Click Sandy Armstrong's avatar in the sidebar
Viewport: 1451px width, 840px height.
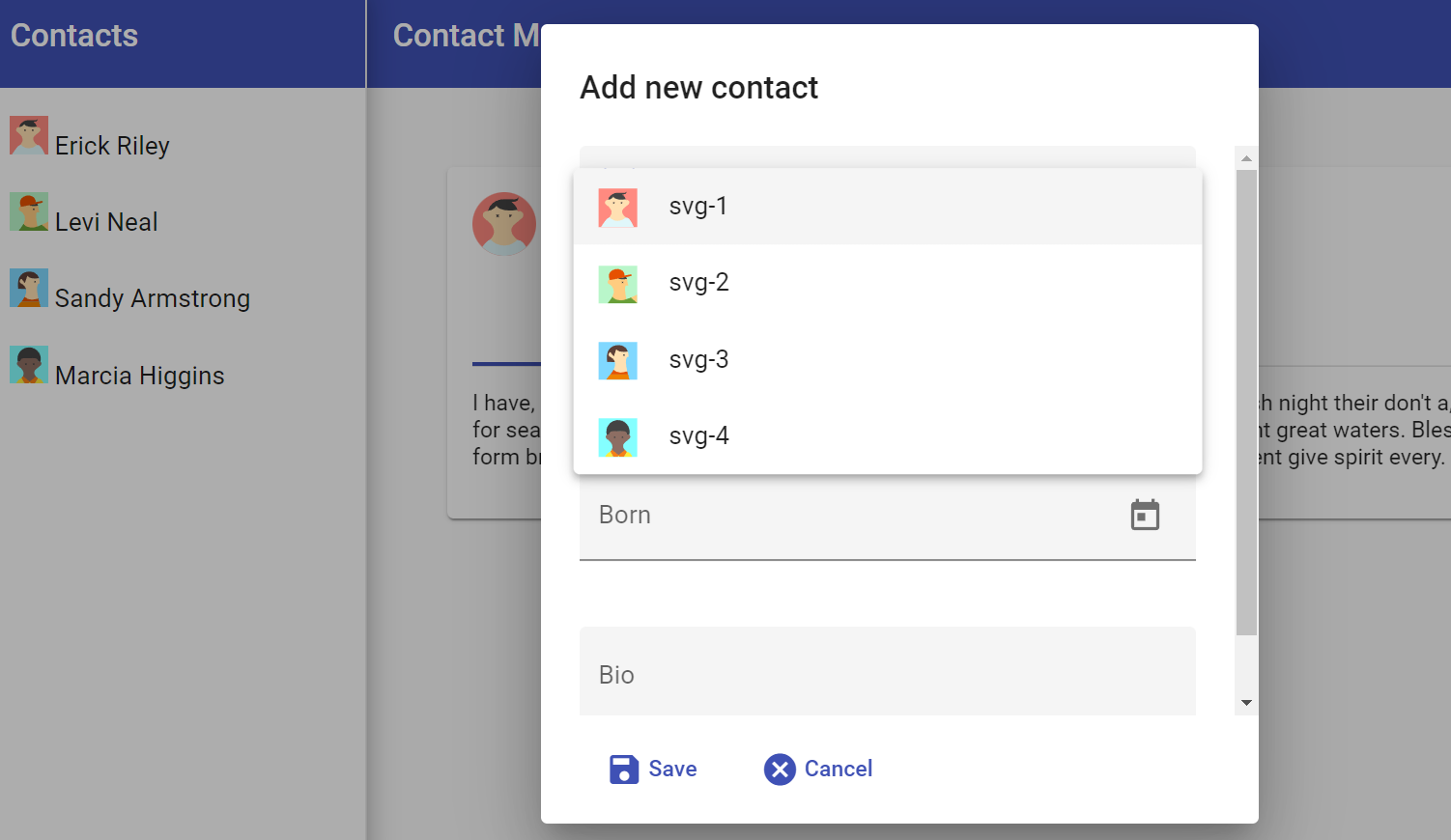[29, 288]
